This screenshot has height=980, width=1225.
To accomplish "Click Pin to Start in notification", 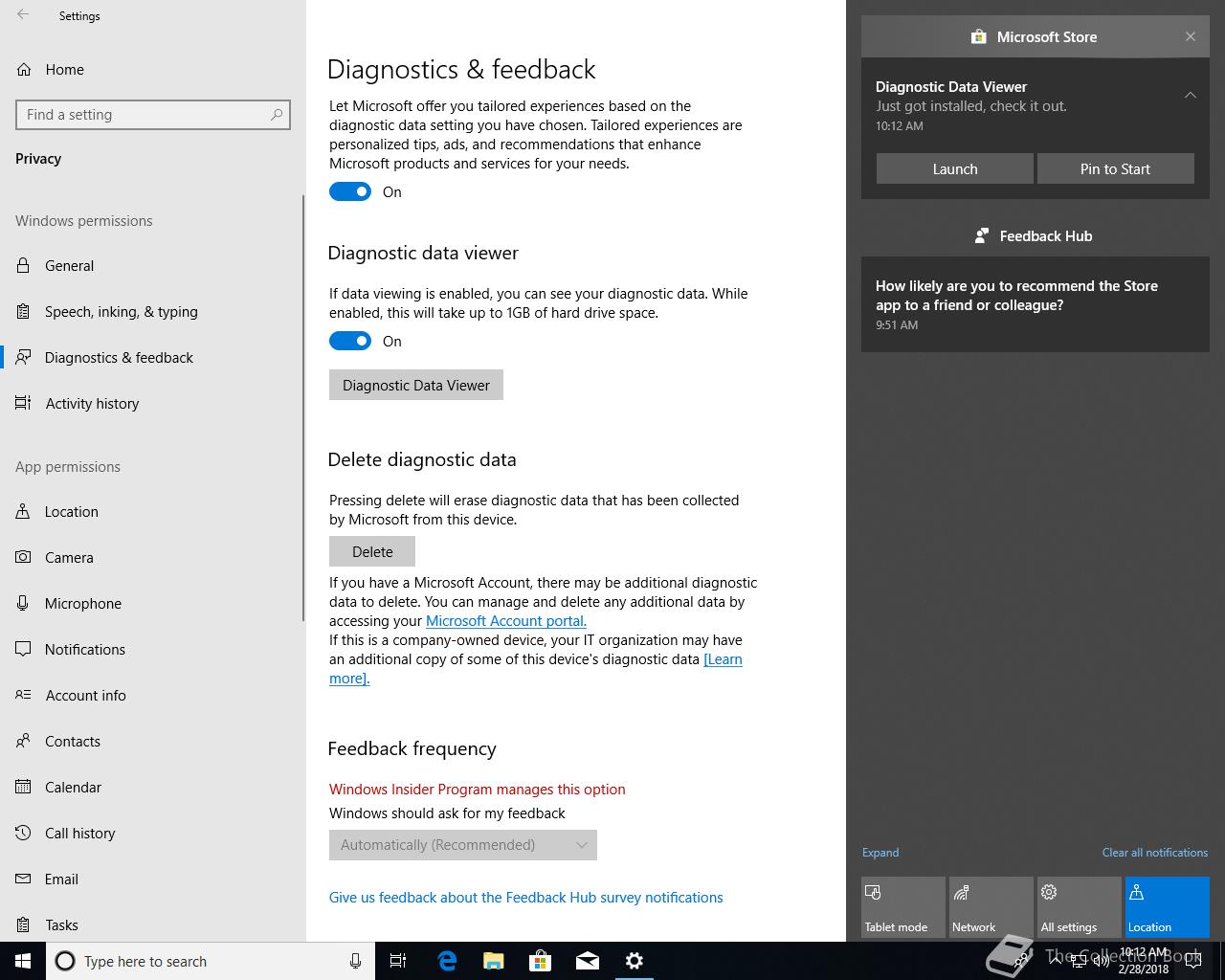I will pyautogui.click(x=1116, y=168).
